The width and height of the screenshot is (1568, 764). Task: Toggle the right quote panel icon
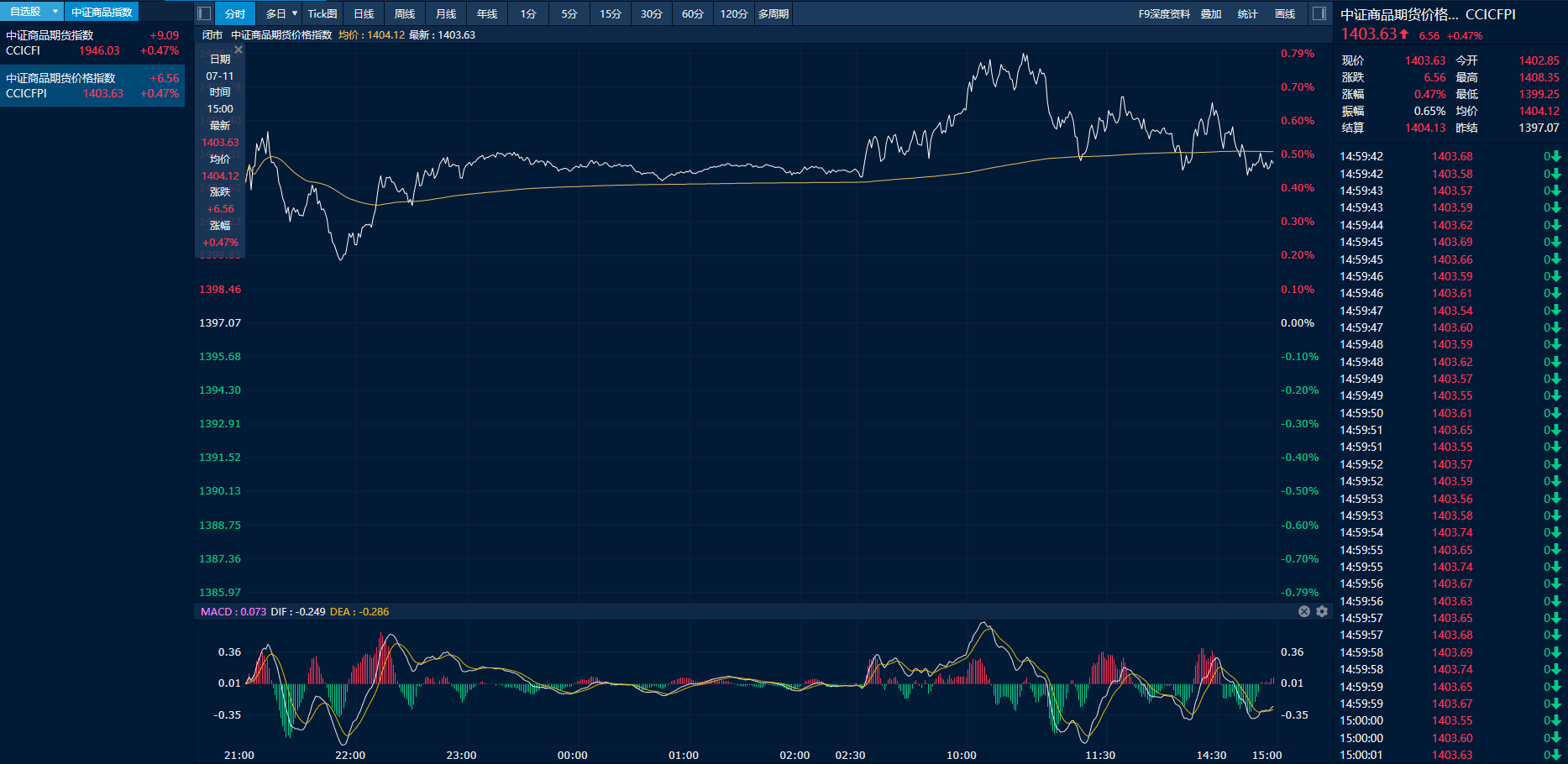[1319, 13]
